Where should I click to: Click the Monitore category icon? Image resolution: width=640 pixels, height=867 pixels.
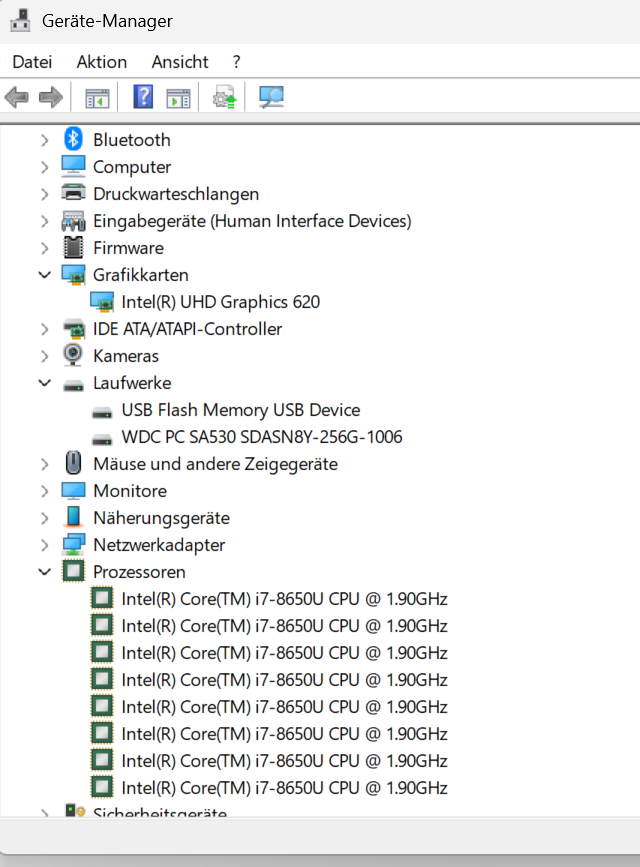pyautogui.click(x=73, y=490)
